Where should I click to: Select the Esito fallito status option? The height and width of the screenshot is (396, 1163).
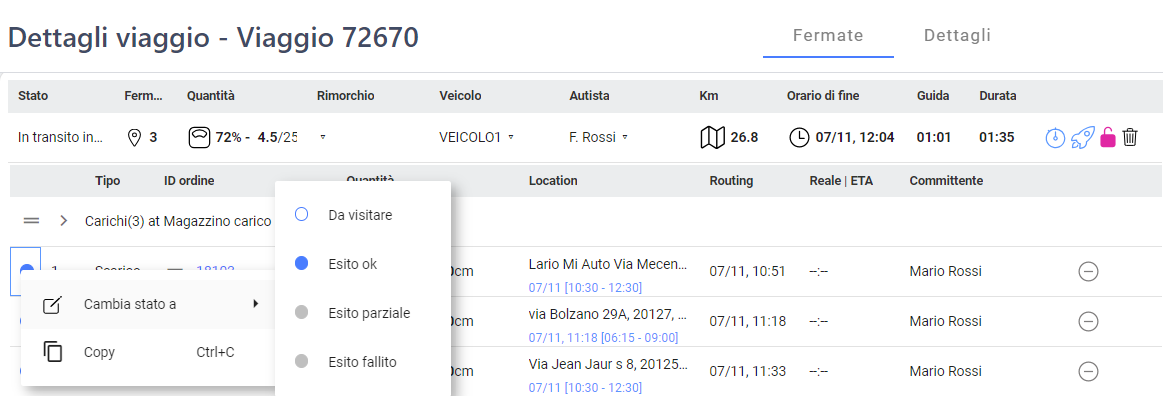[363, 362]
